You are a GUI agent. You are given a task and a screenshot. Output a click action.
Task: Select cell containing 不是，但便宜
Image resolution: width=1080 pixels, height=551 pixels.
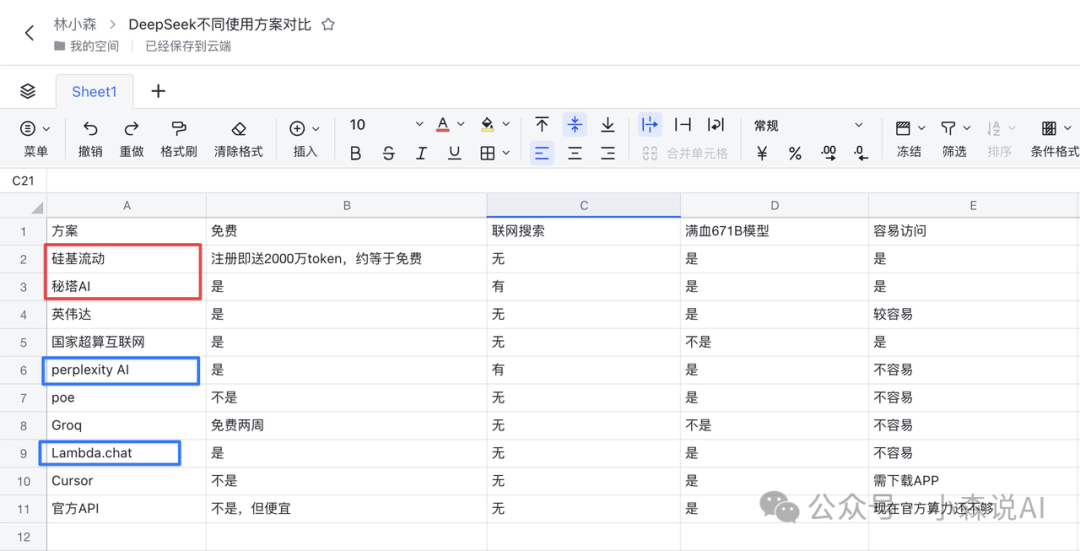(x=346, y=509)
